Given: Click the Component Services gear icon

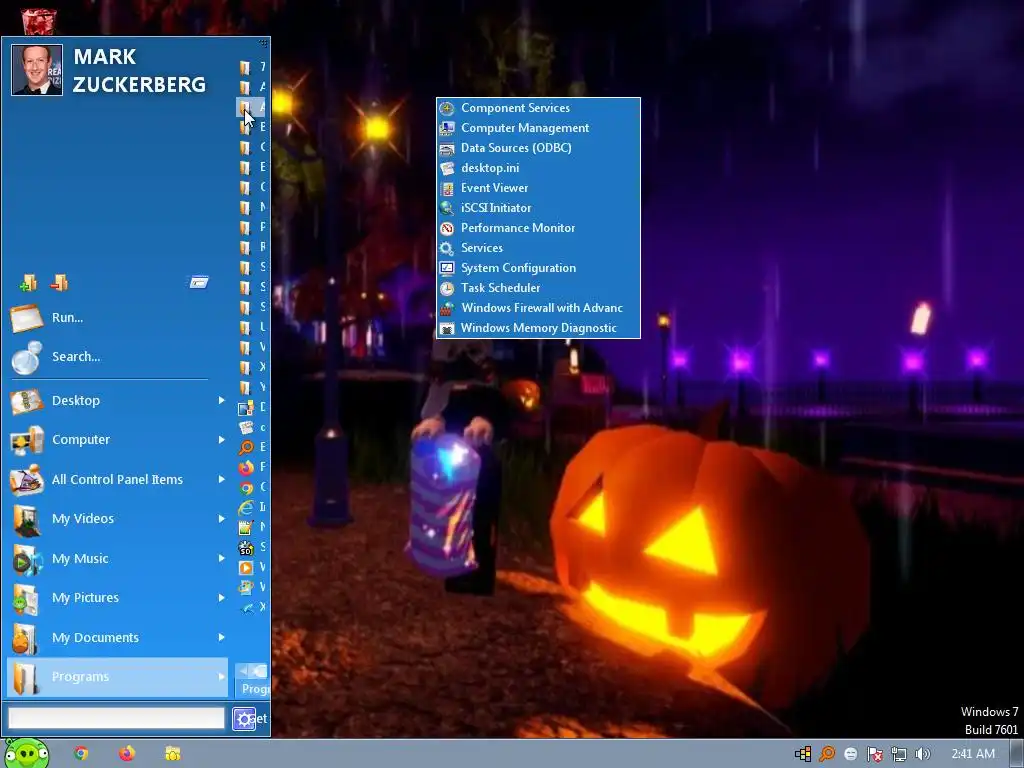Looking at the screenshot, I should tap(447, 108).
